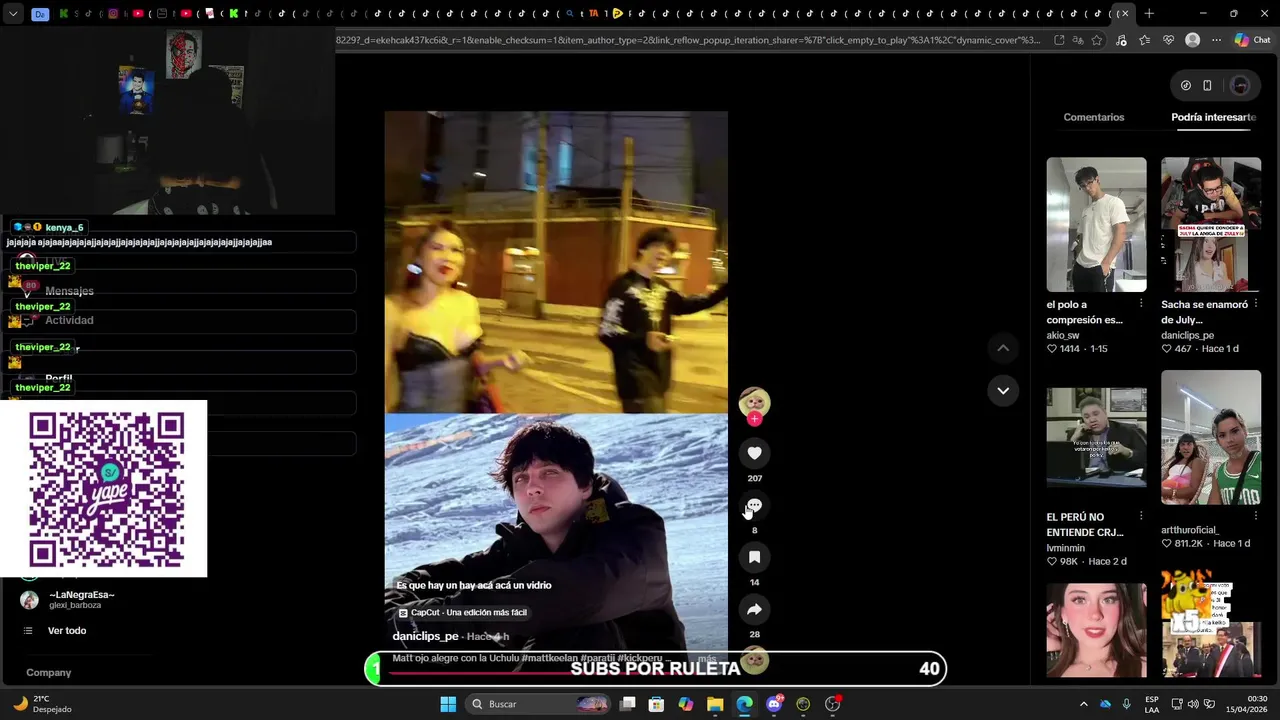Like the daniclips_pe video with heart icon
The image size is (1280, 720).
coord(754,453)
